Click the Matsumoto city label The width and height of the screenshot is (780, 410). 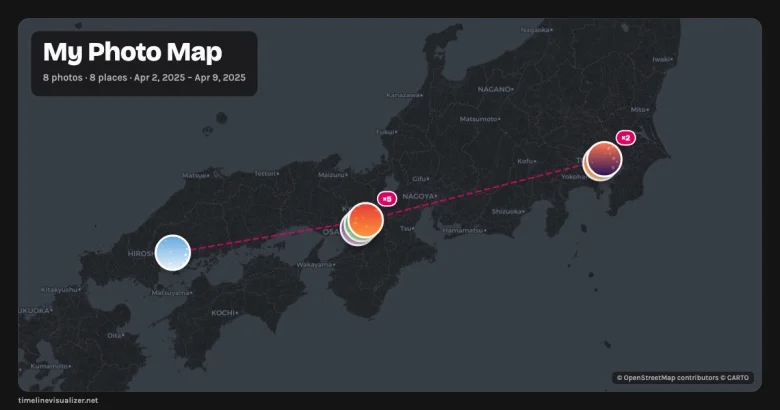tap(479, 119)
